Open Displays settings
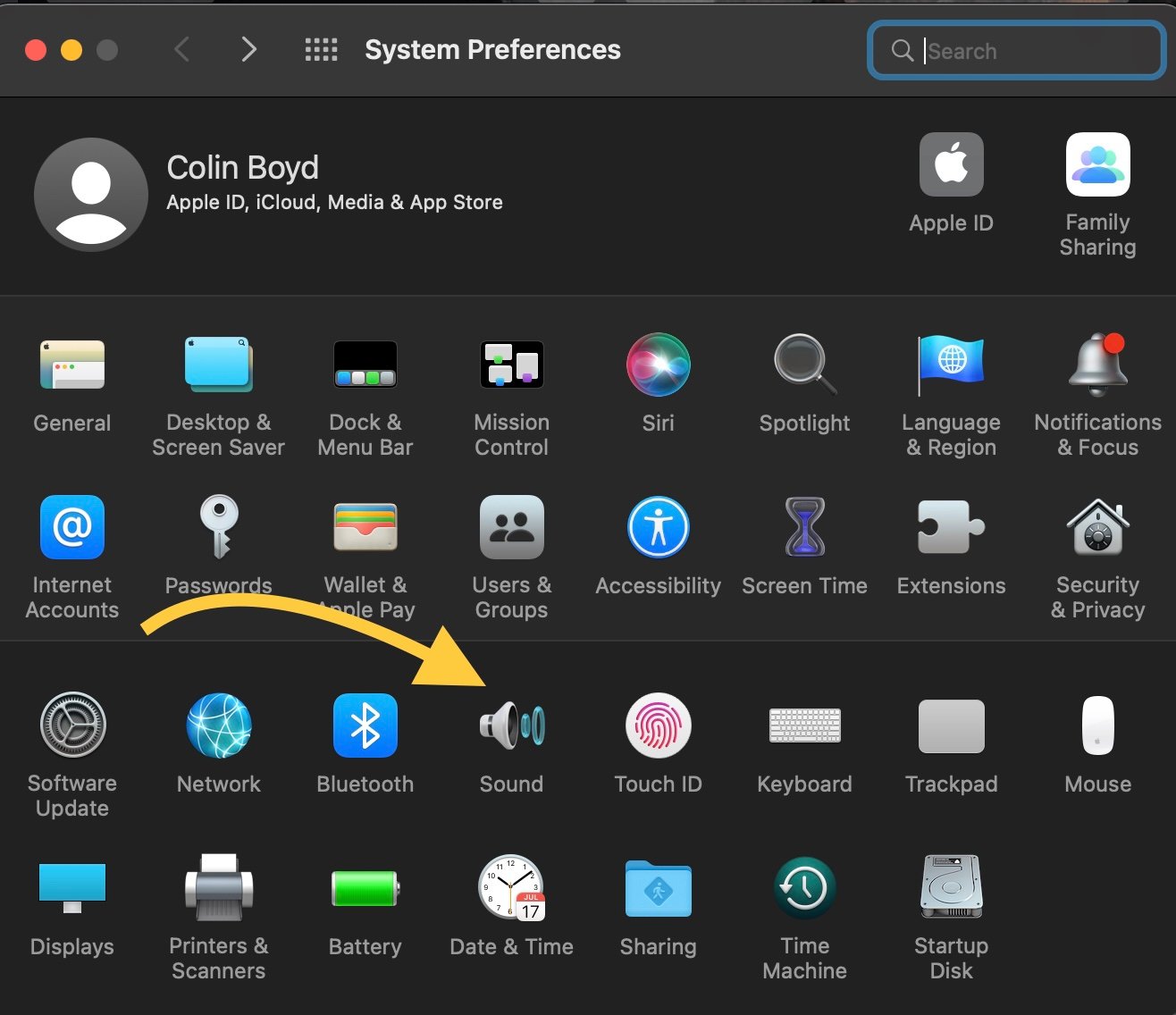The height and width of the screenshot is (1015, 1176). tap(72, 888)
